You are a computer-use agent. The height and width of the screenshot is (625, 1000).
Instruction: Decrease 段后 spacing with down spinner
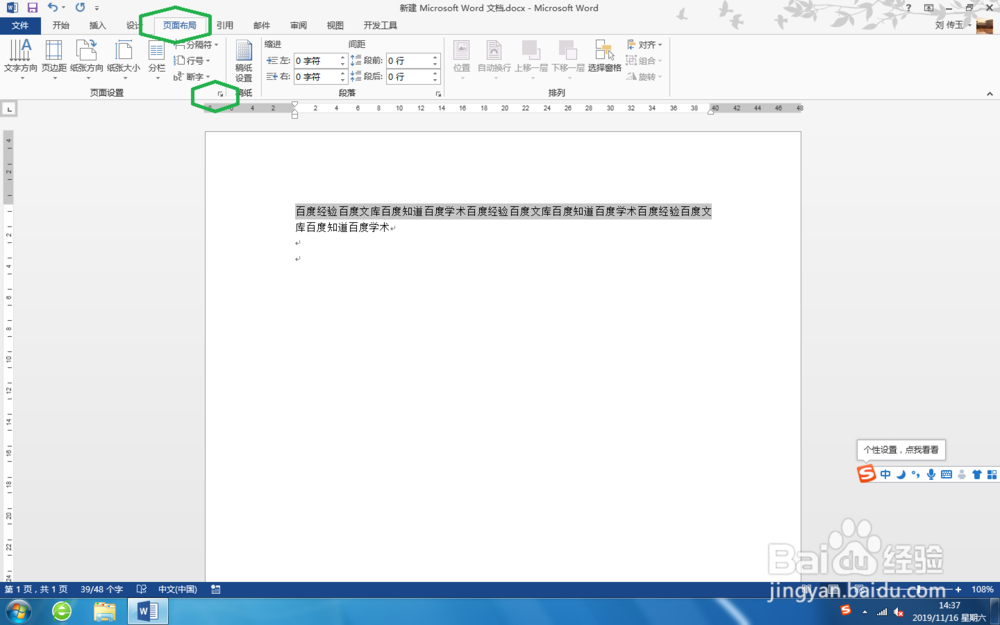coord(436,80)
